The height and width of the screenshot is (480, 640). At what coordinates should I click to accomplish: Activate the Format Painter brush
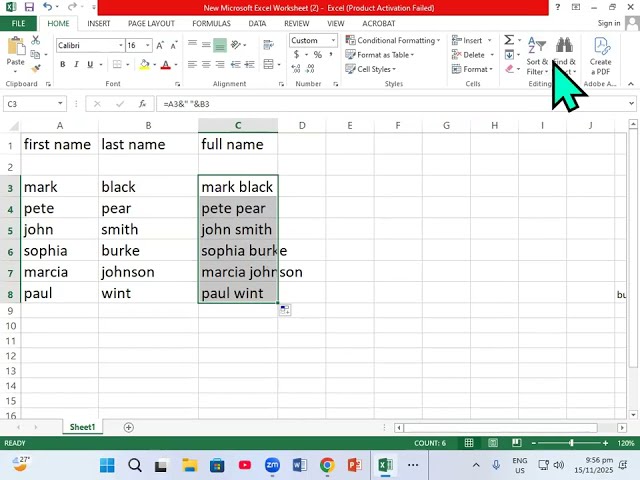tap(36, 68)
